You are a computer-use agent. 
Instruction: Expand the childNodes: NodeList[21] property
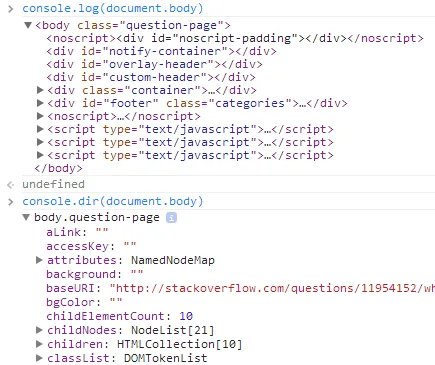point(39,330)
